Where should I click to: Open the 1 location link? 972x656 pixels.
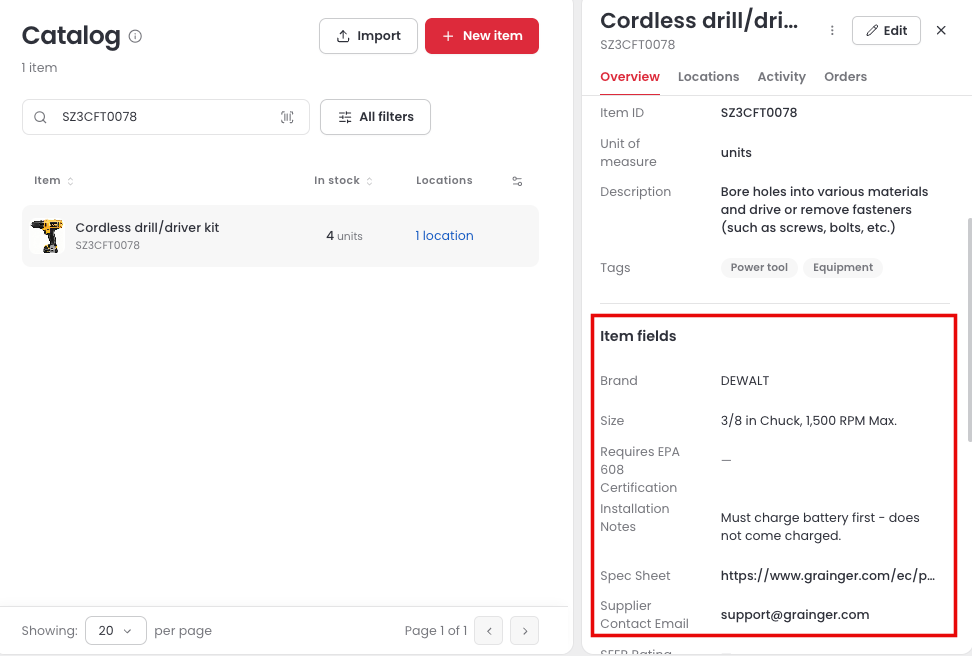click(444, 236)
